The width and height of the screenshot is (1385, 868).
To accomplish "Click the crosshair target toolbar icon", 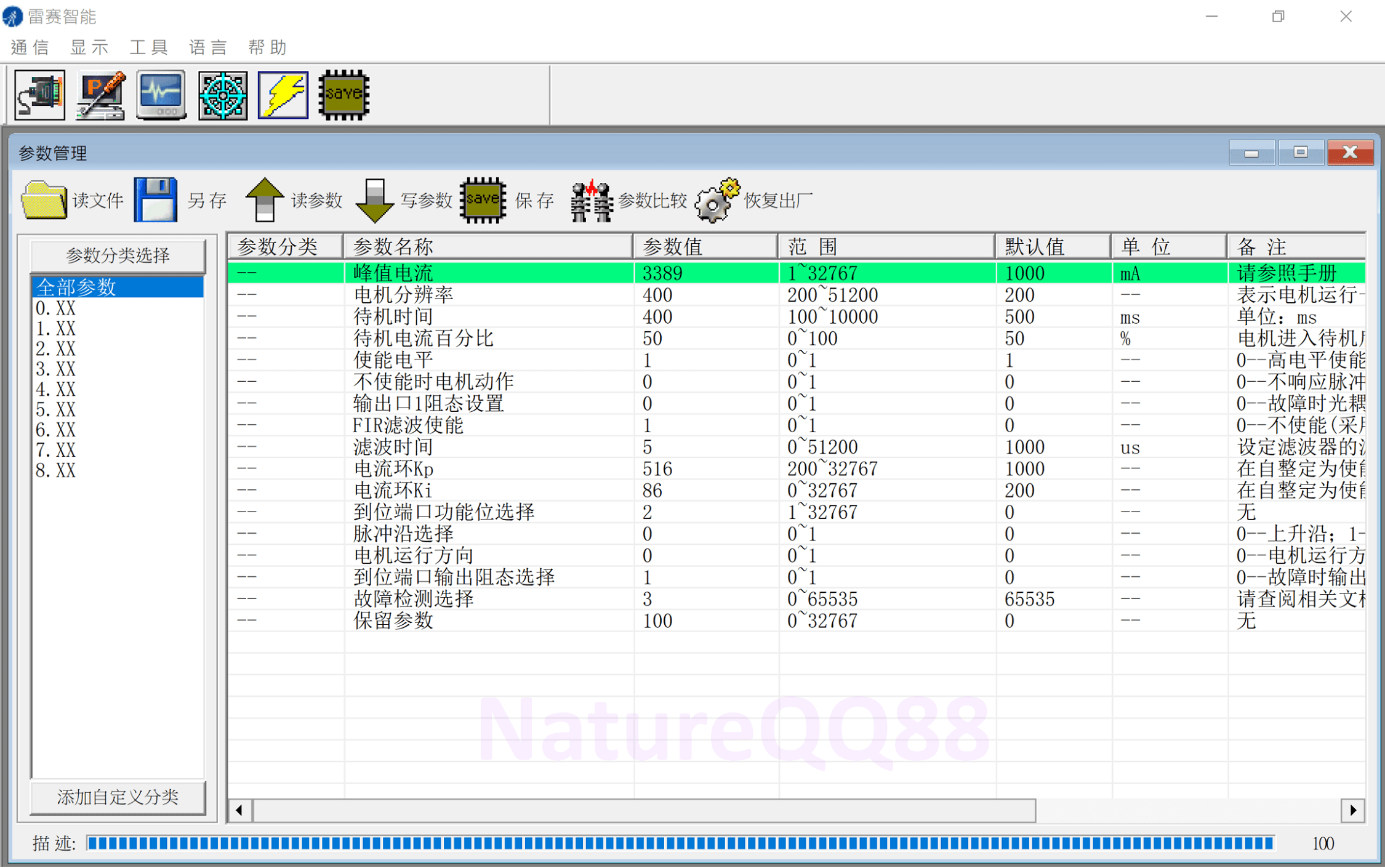I will coord(223,95).
